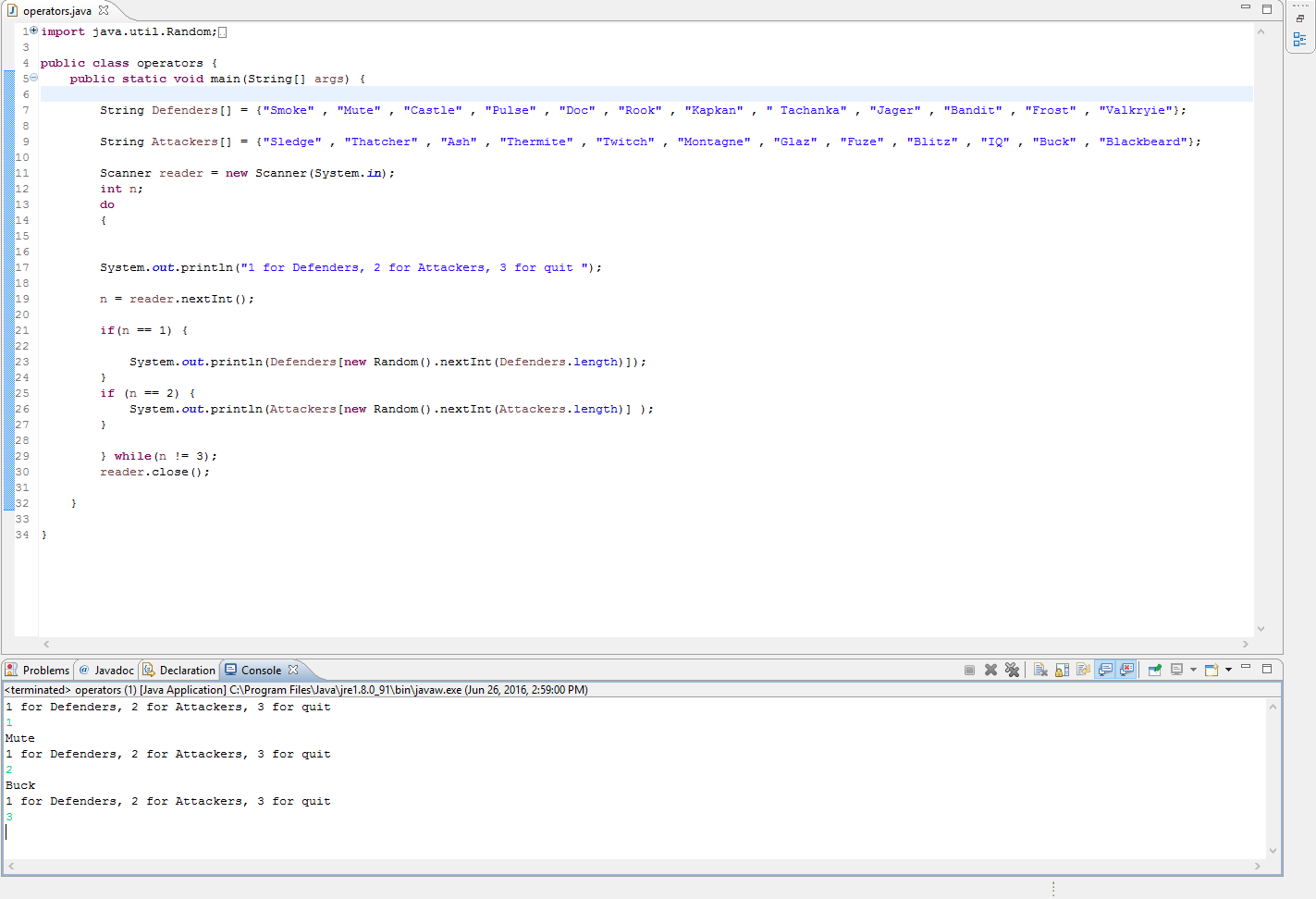The image size is (1316, 899).
Task: Switch to the Declaration tab
Action: (x=179, y=671)
